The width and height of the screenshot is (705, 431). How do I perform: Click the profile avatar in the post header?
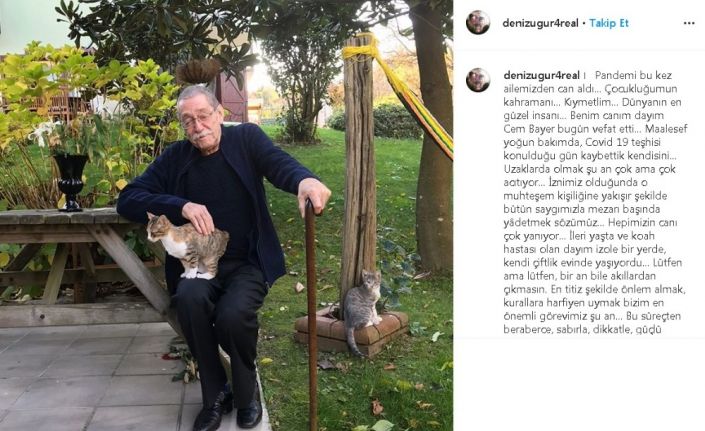click(x=478, y=22)
